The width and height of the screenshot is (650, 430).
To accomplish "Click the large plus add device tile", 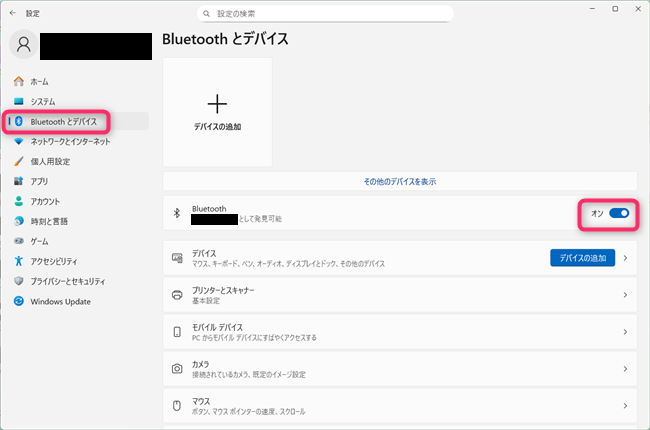I will (217, 111).
